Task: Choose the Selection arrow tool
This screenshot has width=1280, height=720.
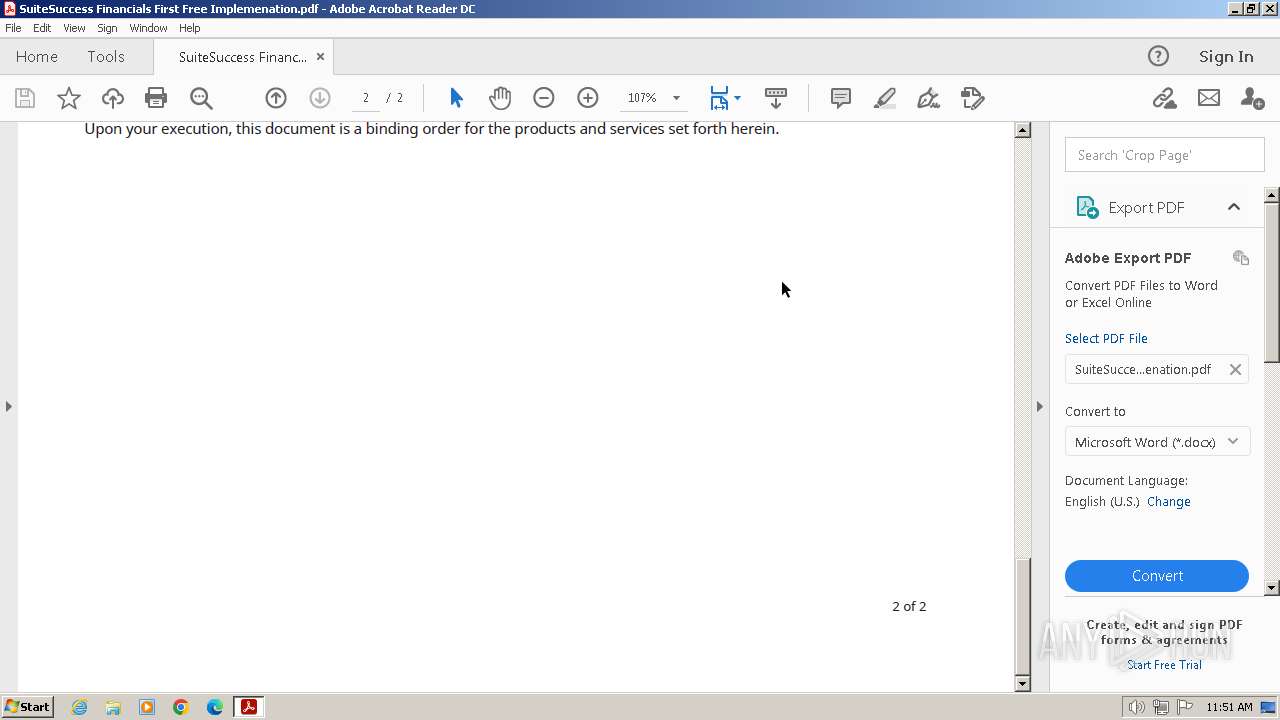Action: [x=456, y=98]
